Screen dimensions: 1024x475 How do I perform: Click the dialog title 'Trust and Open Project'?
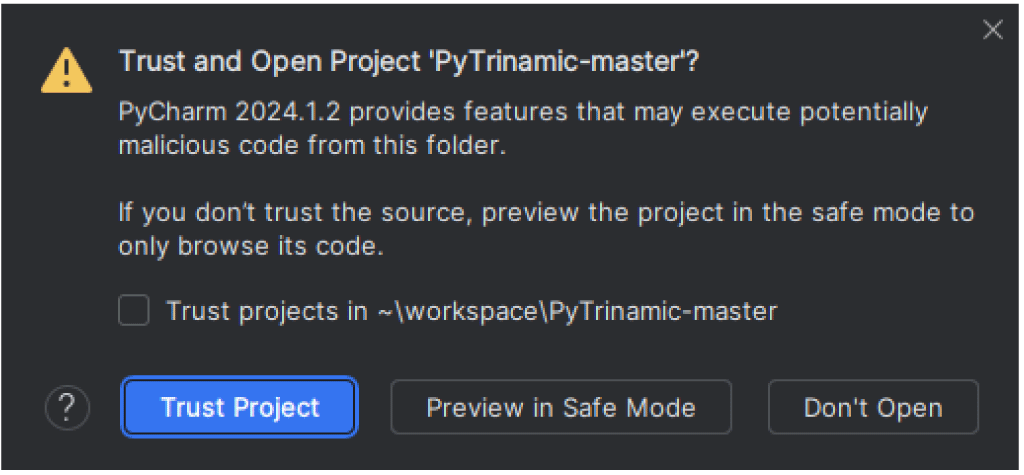point(409,63)
